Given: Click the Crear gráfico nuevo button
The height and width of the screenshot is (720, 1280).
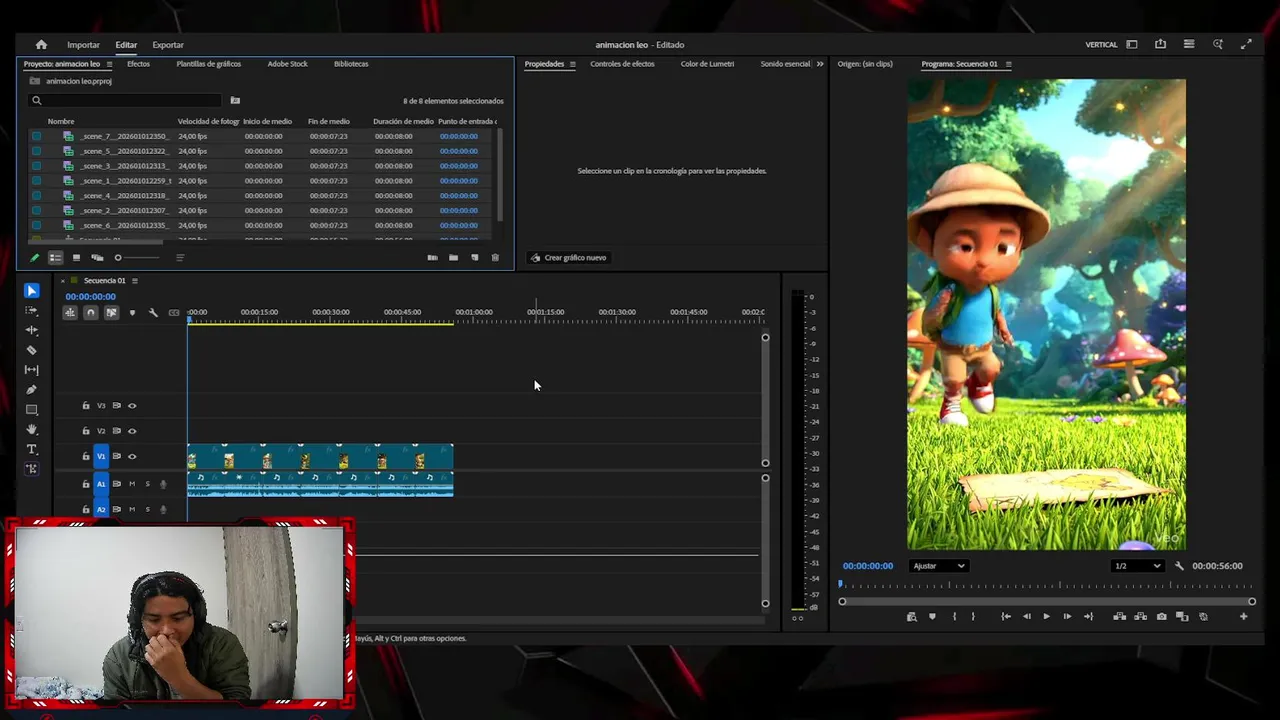Looking at the screenshot, I should [x=569, y=258].
